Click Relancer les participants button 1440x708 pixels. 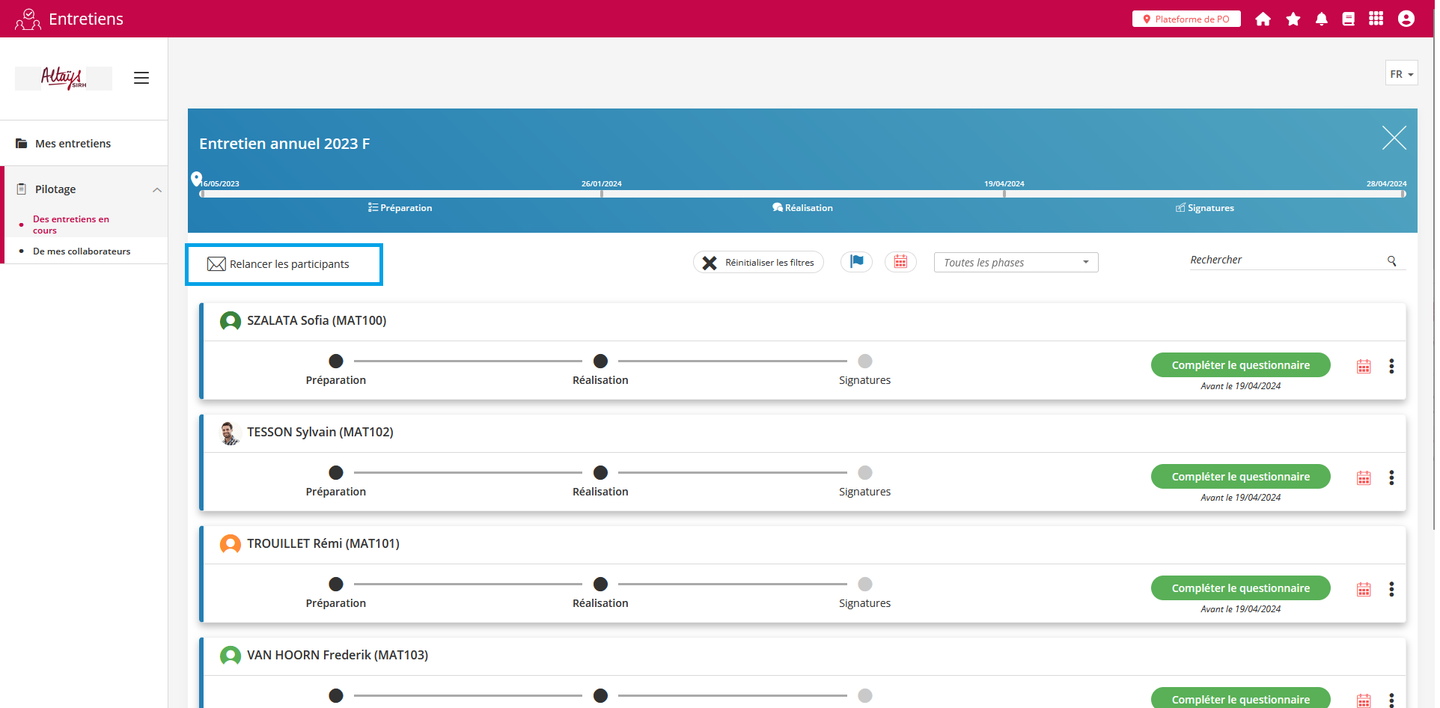[284, 265]
